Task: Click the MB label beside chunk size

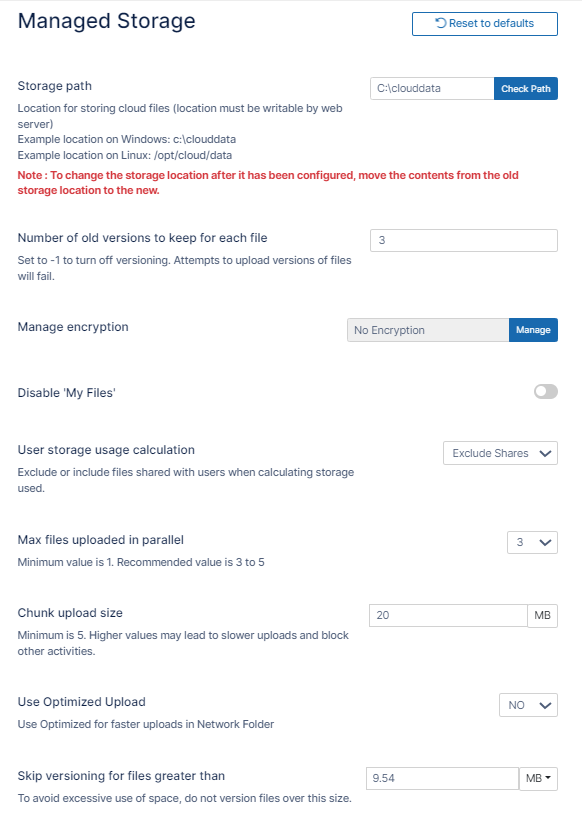Action: (x=542, y=616)
